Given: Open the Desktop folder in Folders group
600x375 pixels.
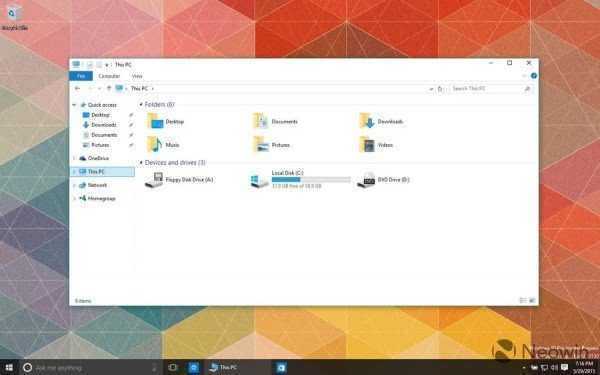Looking at the screenshot, I should pos(165,121).
